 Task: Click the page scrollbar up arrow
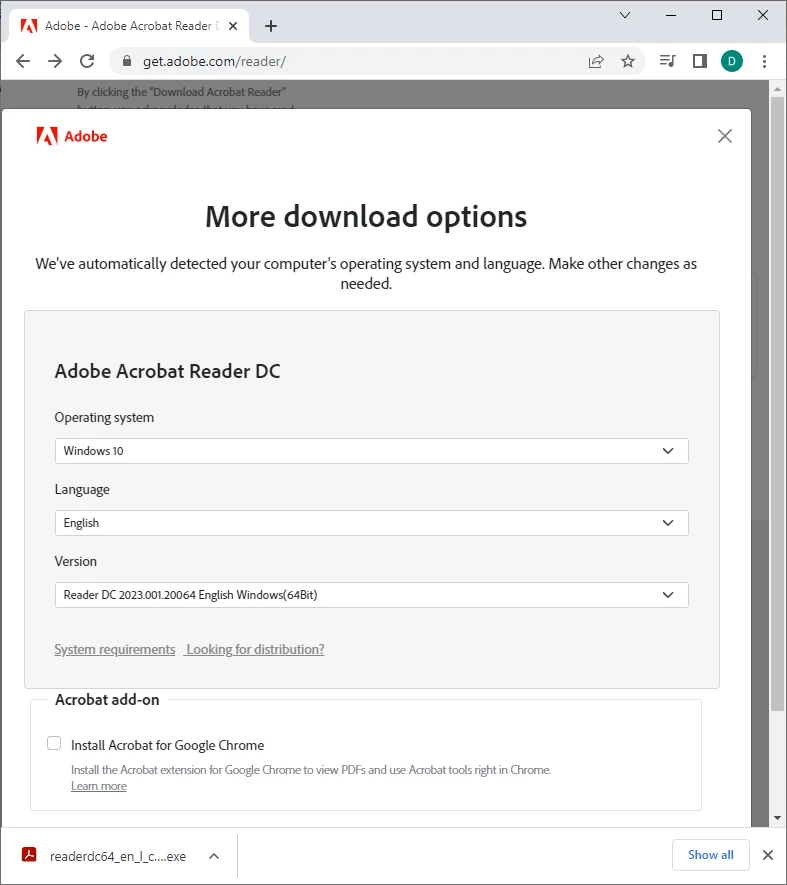pyautogui.click(x=777, y=89)
